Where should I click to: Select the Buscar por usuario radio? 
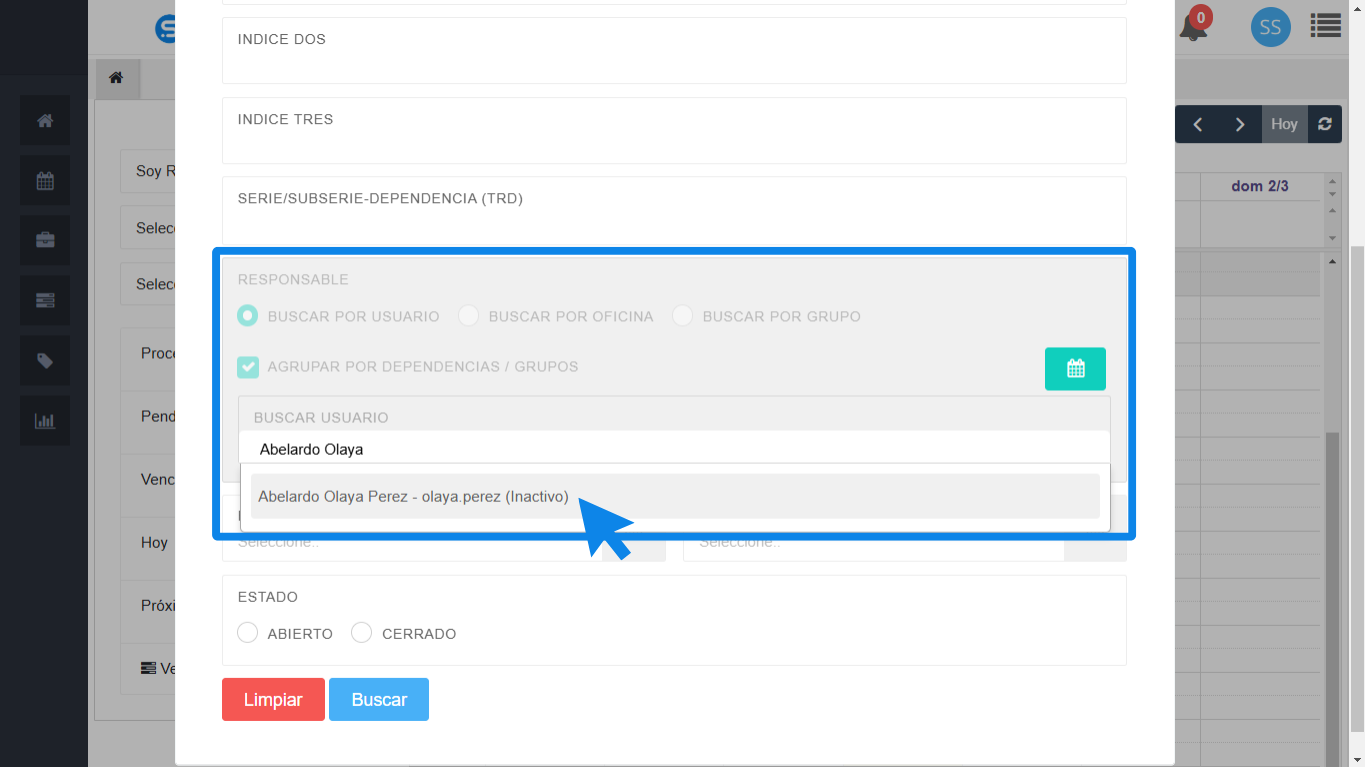tap(247, 316)
